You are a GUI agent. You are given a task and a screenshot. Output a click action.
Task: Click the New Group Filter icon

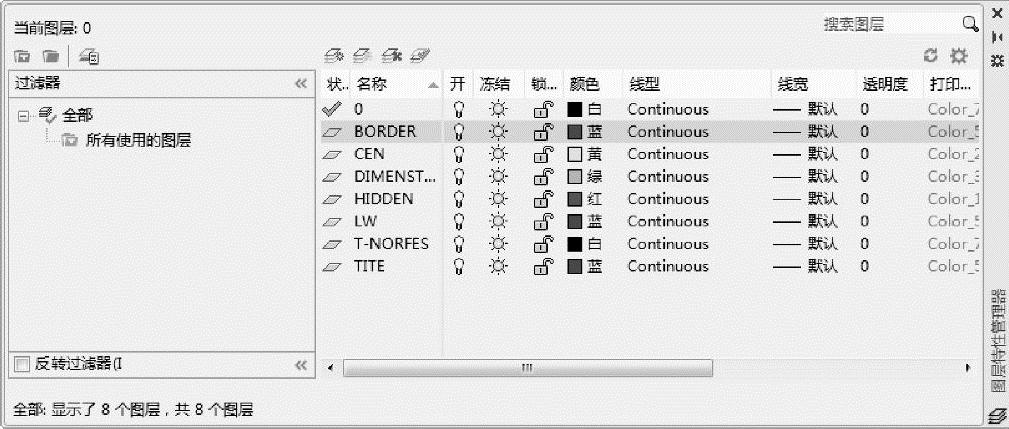coord(49,58)
